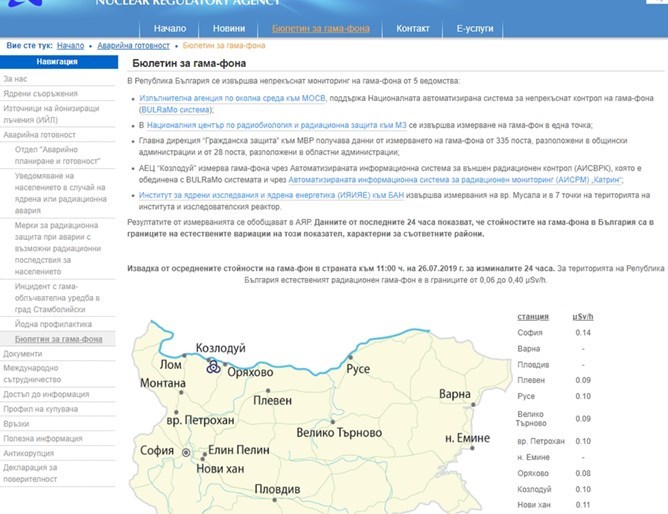
Task: Click the Kozloduy nuclear plant map icon
Action: [213, 366]
